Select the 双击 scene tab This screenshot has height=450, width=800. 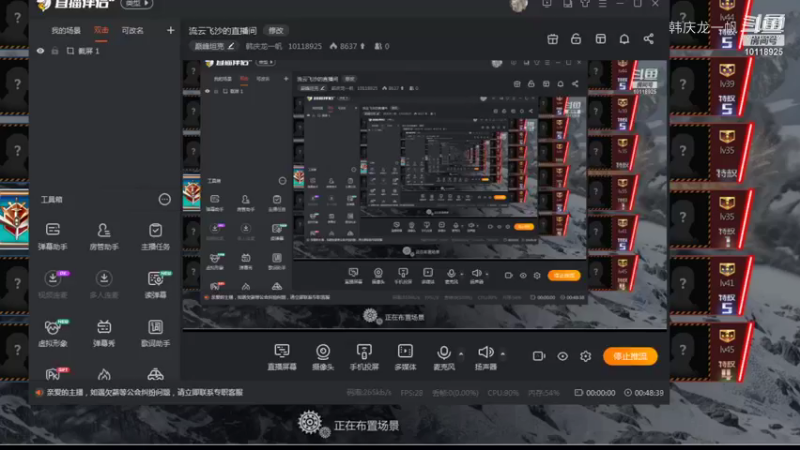101,31
